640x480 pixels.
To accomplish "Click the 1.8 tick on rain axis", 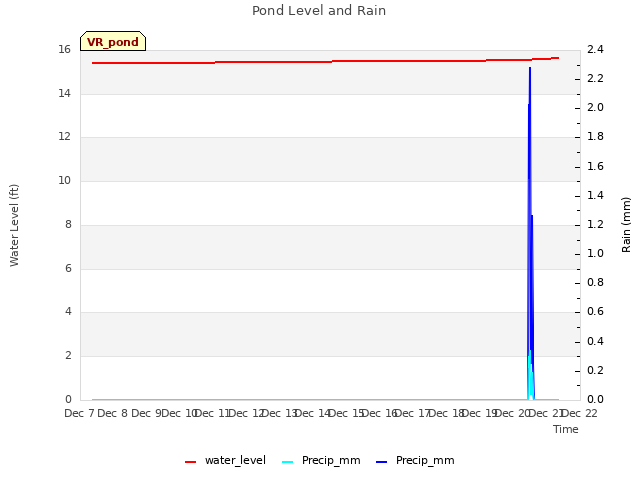I will coord(595,136).
